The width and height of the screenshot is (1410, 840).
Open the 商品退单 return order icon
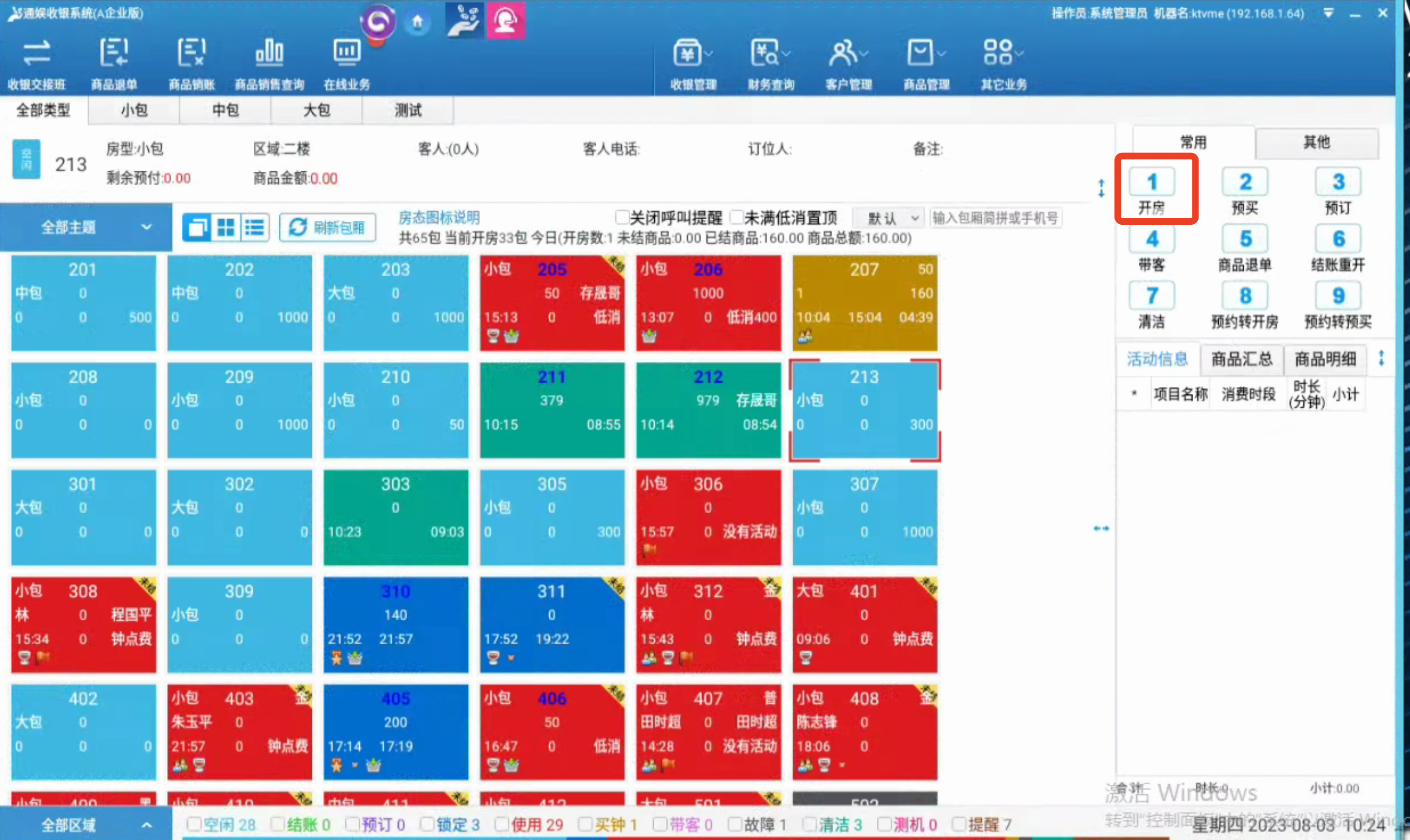coord(114,64)
